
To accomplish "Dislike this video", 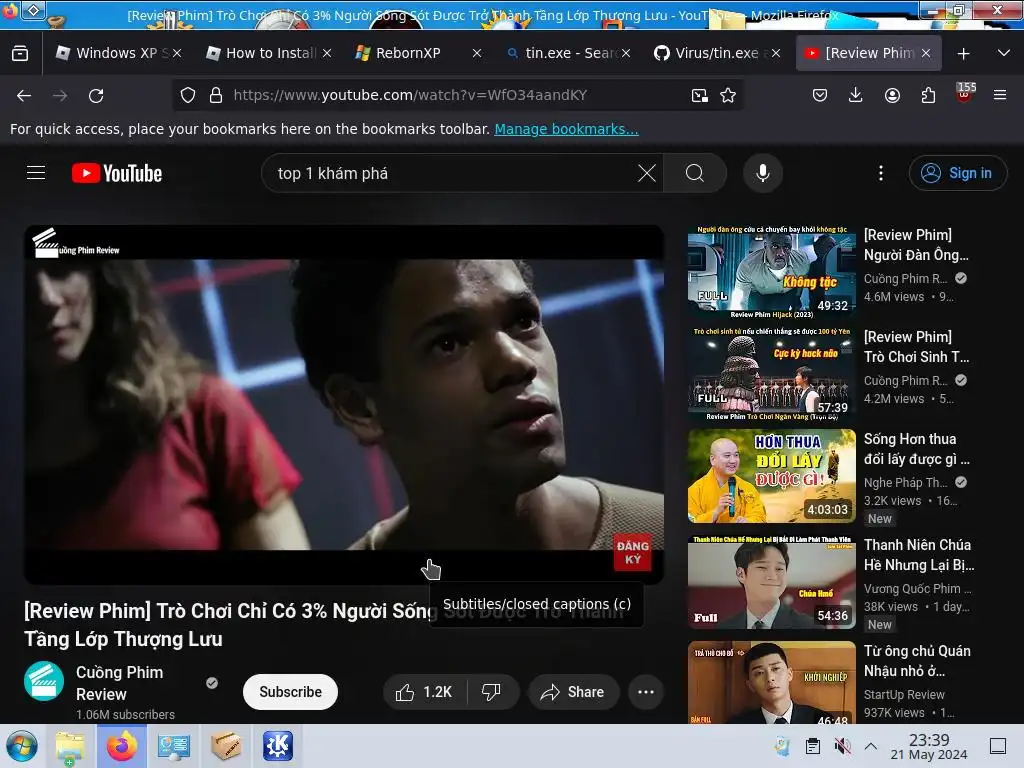I will pyautogui.click(x=492, y=692).
